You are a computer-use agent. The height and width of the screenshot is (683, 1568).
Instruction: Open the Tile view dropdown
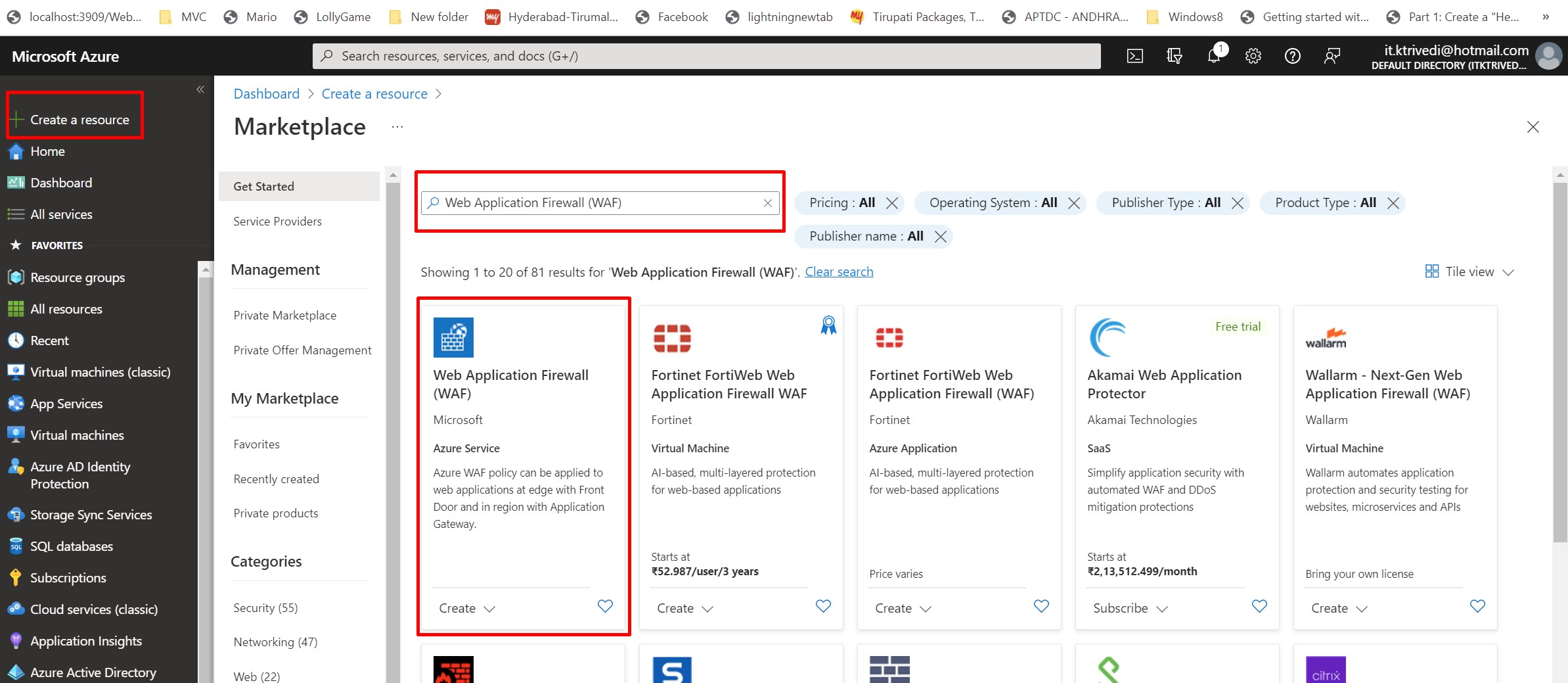point(1469,272)
